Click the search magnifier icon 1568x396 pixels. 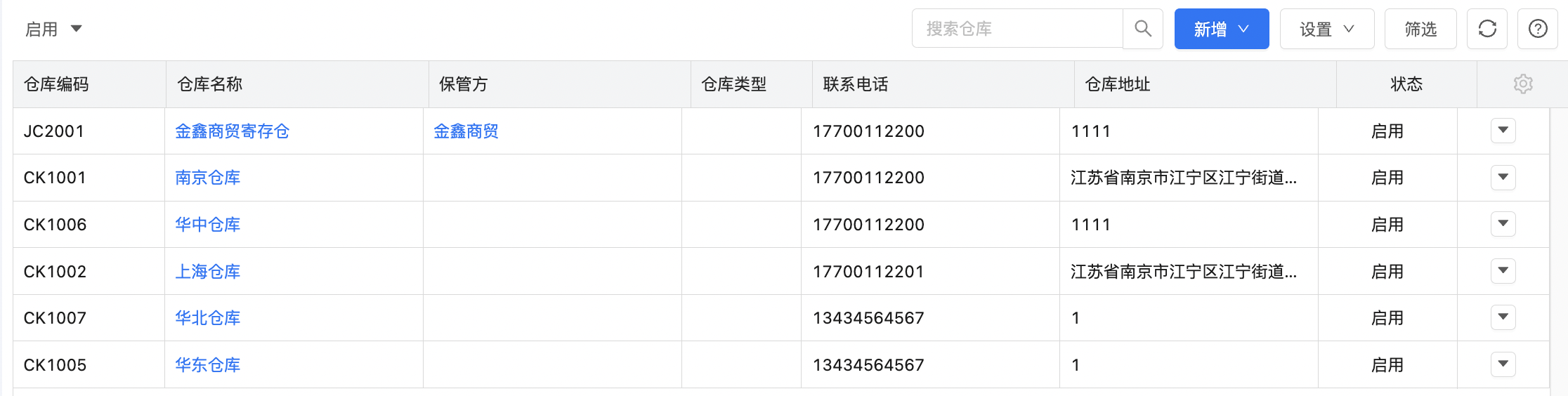[1143, 29]
